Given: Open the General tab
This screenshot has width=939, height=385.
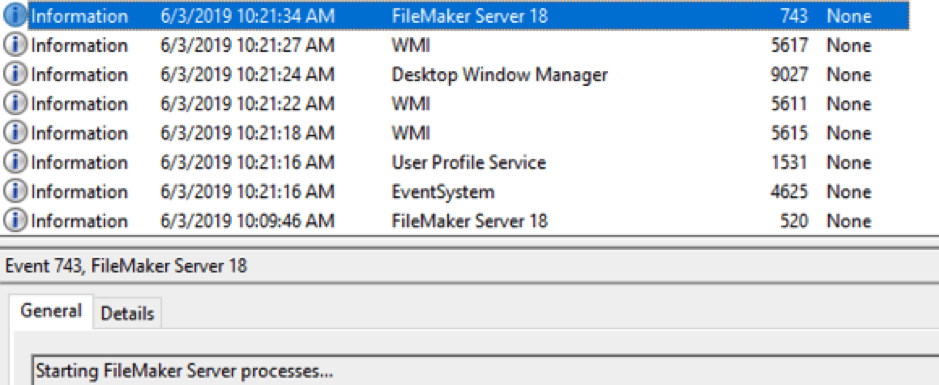Looking at the screenshot, I should point(51,311).
